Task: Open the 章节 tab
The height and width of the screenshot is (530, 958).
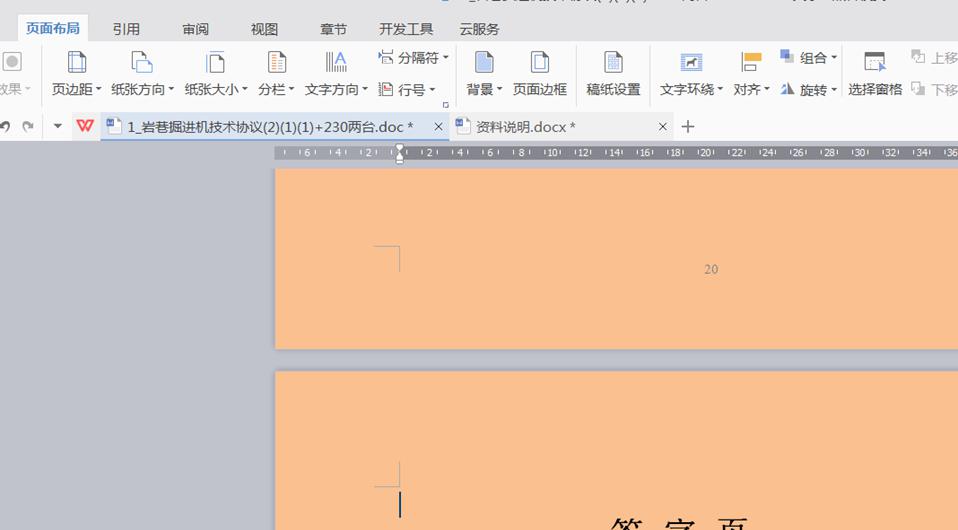Action: pos(334,29)
